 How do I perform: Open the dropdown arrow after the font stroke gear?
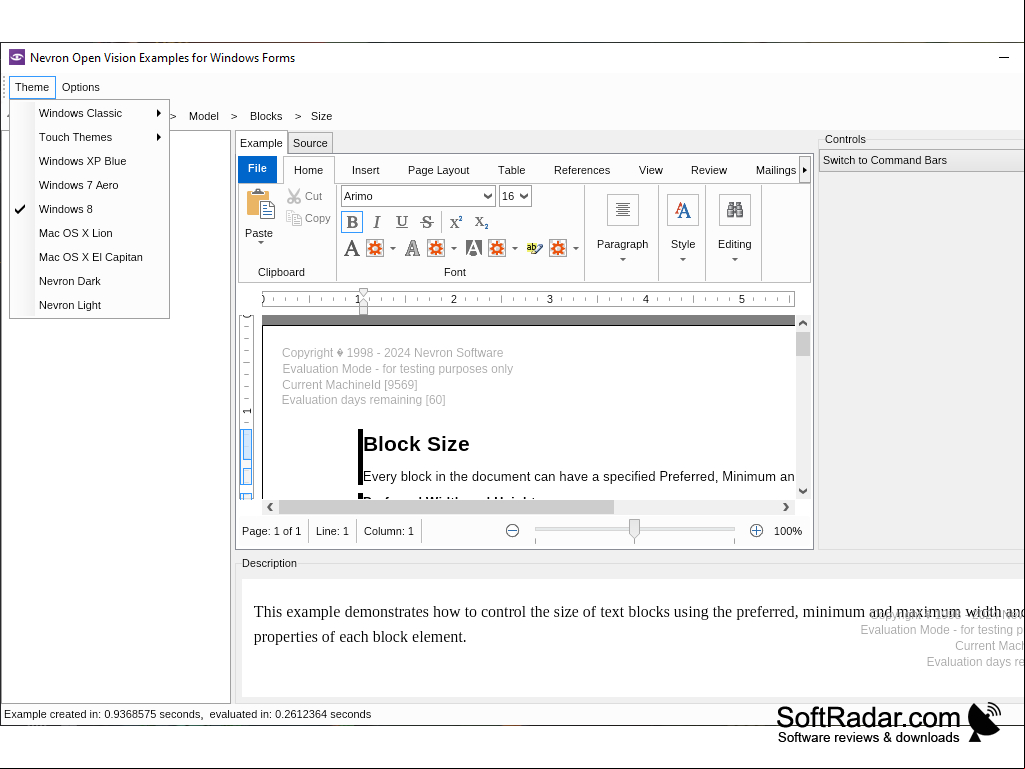coord(454,248)
